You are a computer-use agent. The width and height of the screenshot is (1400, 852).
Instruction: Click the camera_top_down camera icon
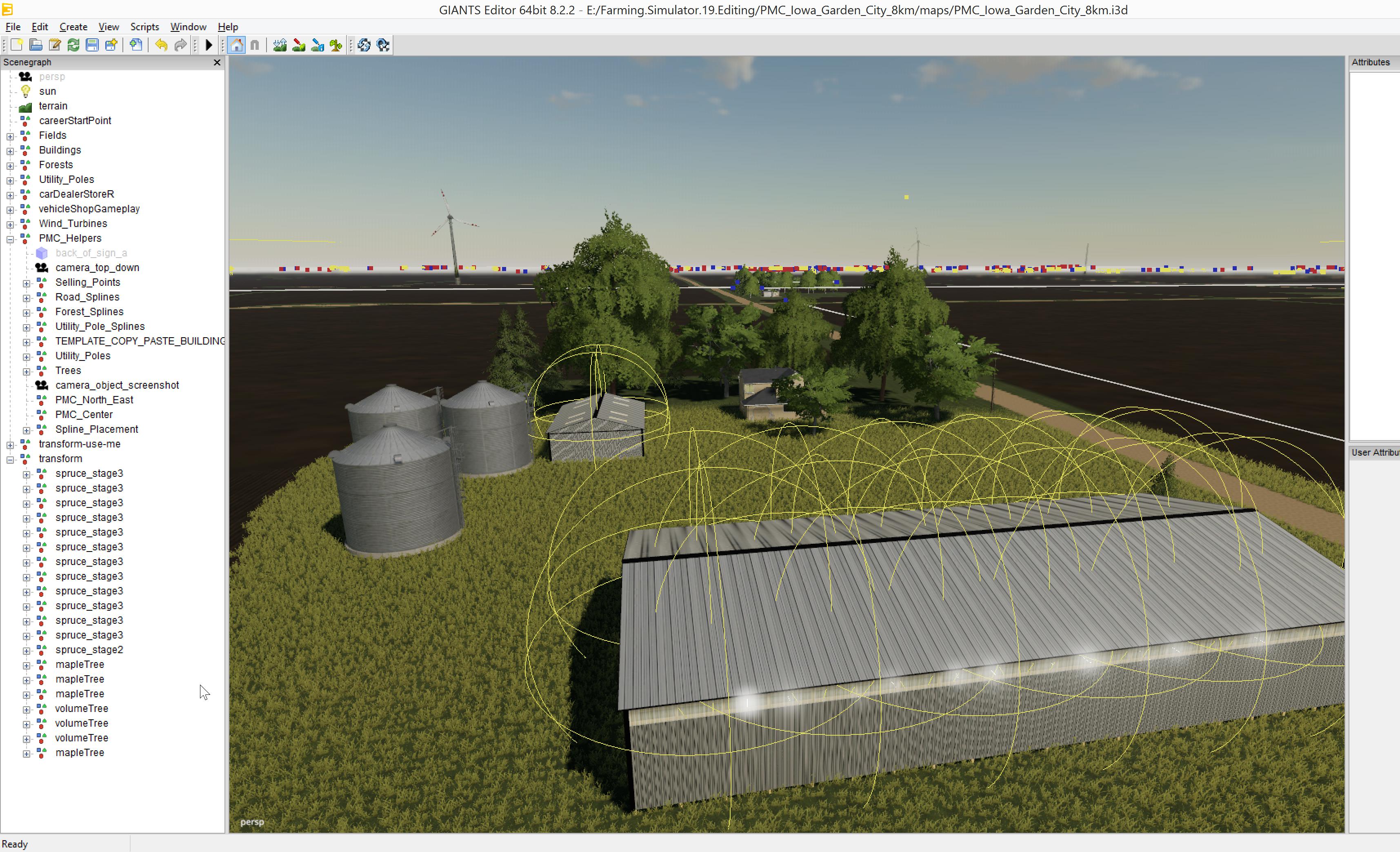point(42,268)
